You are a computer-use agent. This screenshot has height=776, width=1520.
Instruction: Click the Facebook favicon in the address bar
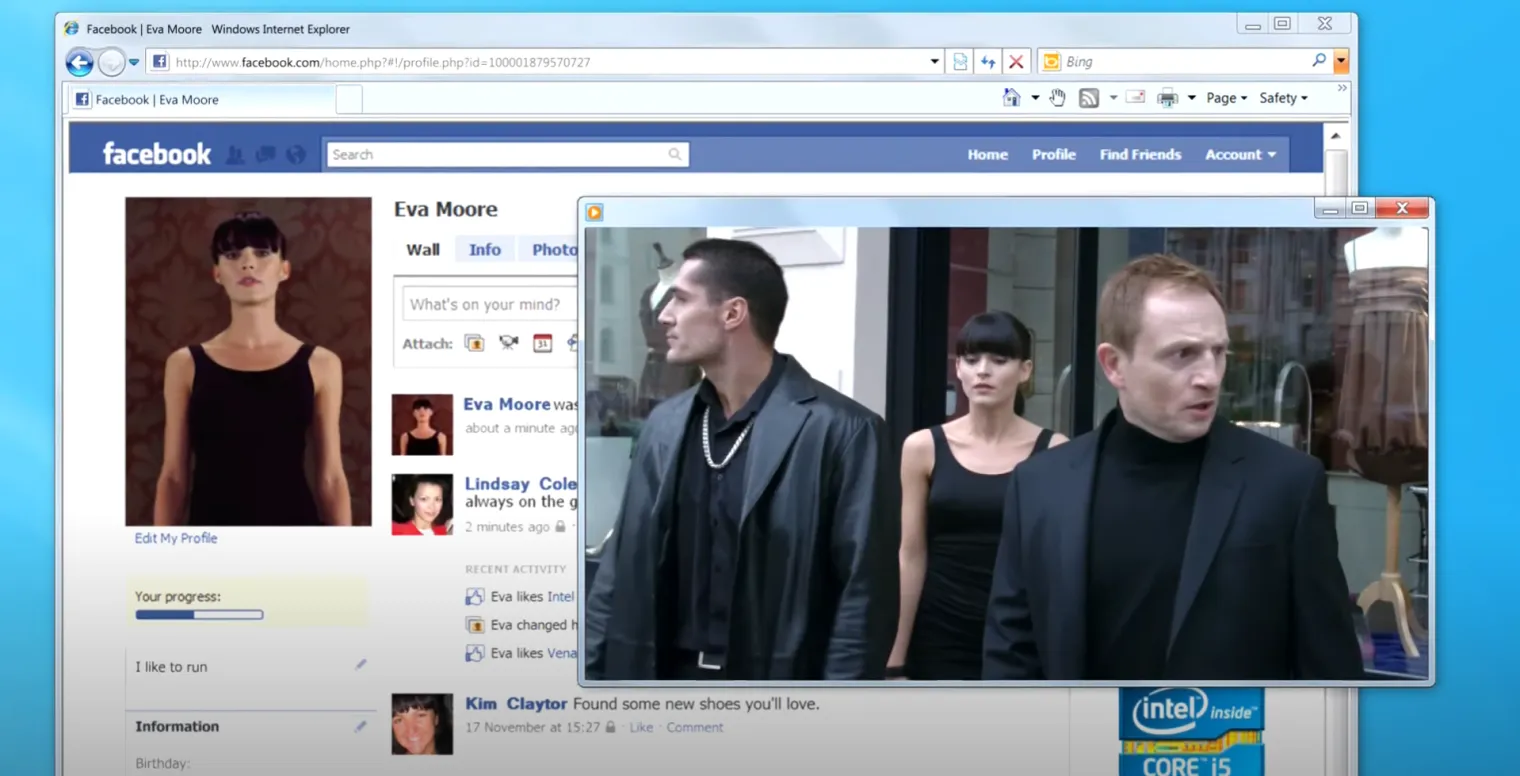pyautogui.click(x=160, y=62)
